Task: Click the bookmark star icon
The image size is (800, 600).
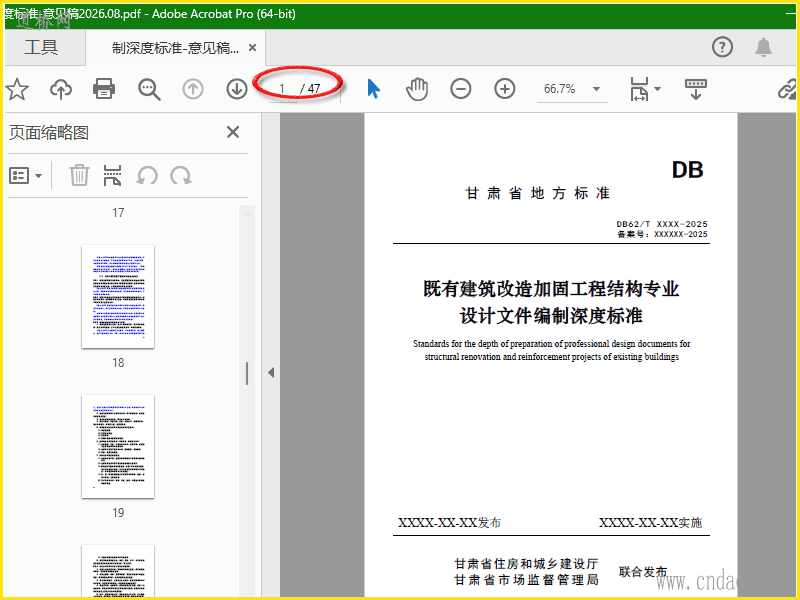Action: coord(17,89)
